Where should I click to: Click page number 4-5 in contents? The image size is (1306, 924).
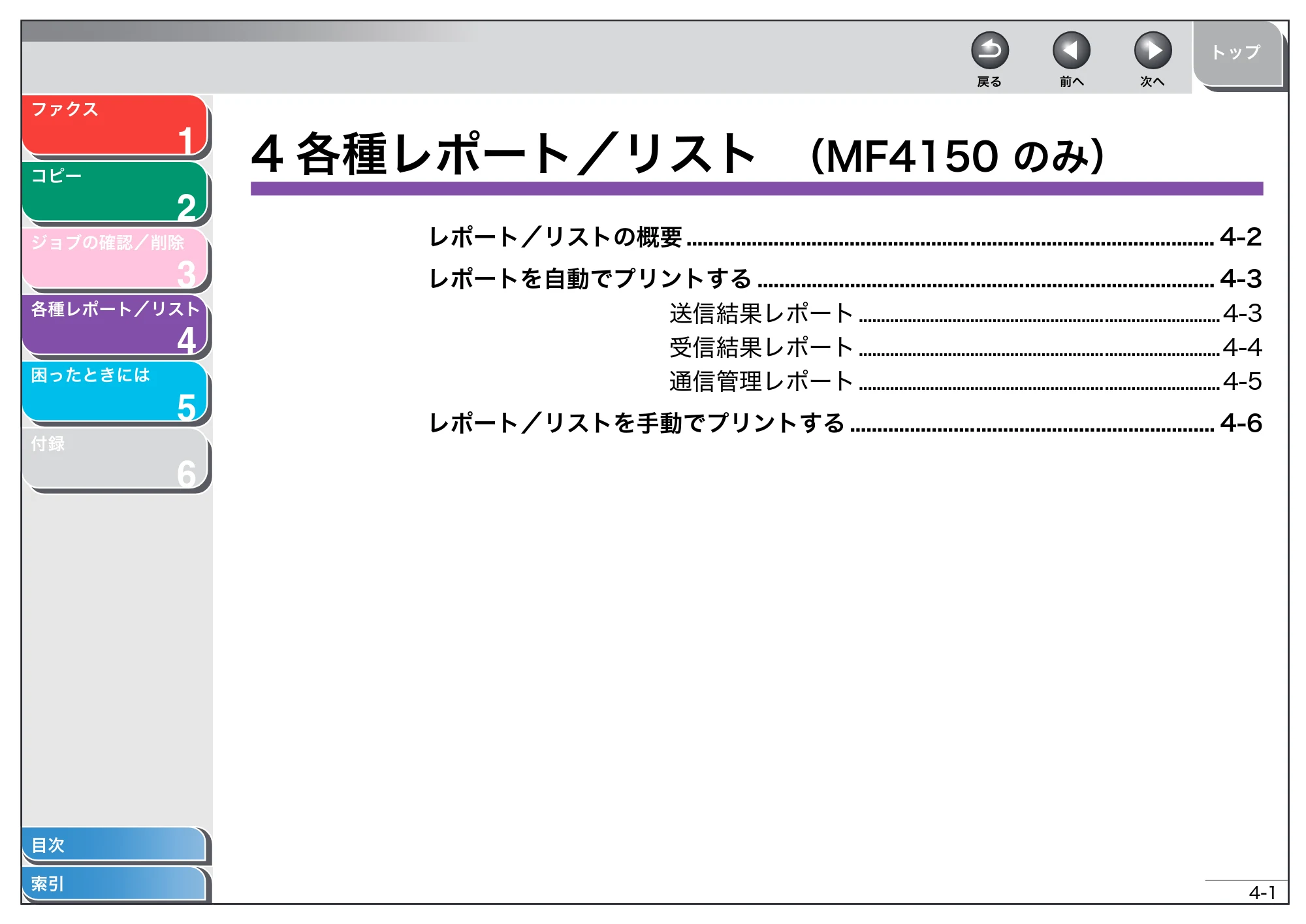1242,381
